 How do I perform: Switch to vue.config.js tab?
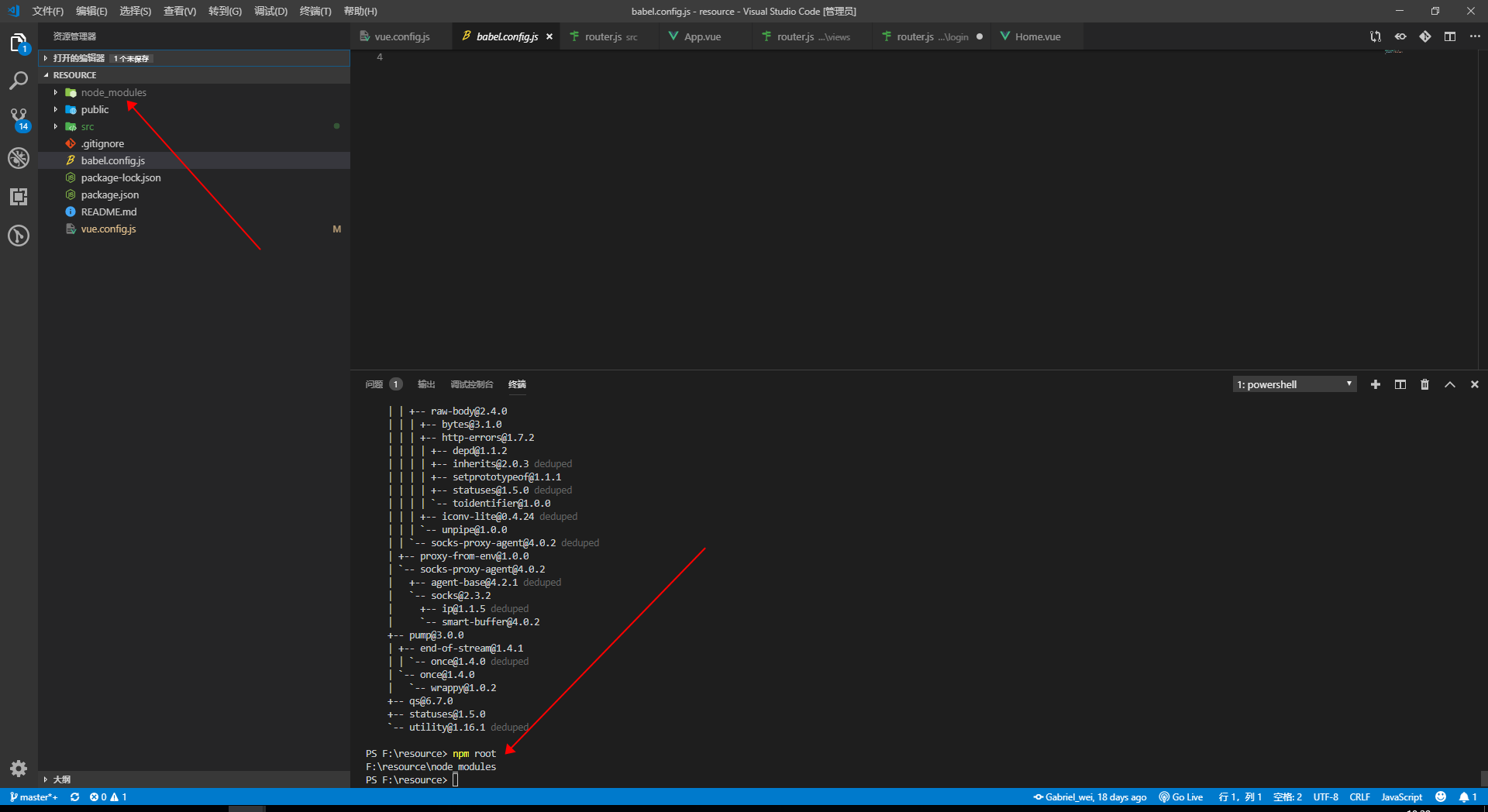point(401,36)
